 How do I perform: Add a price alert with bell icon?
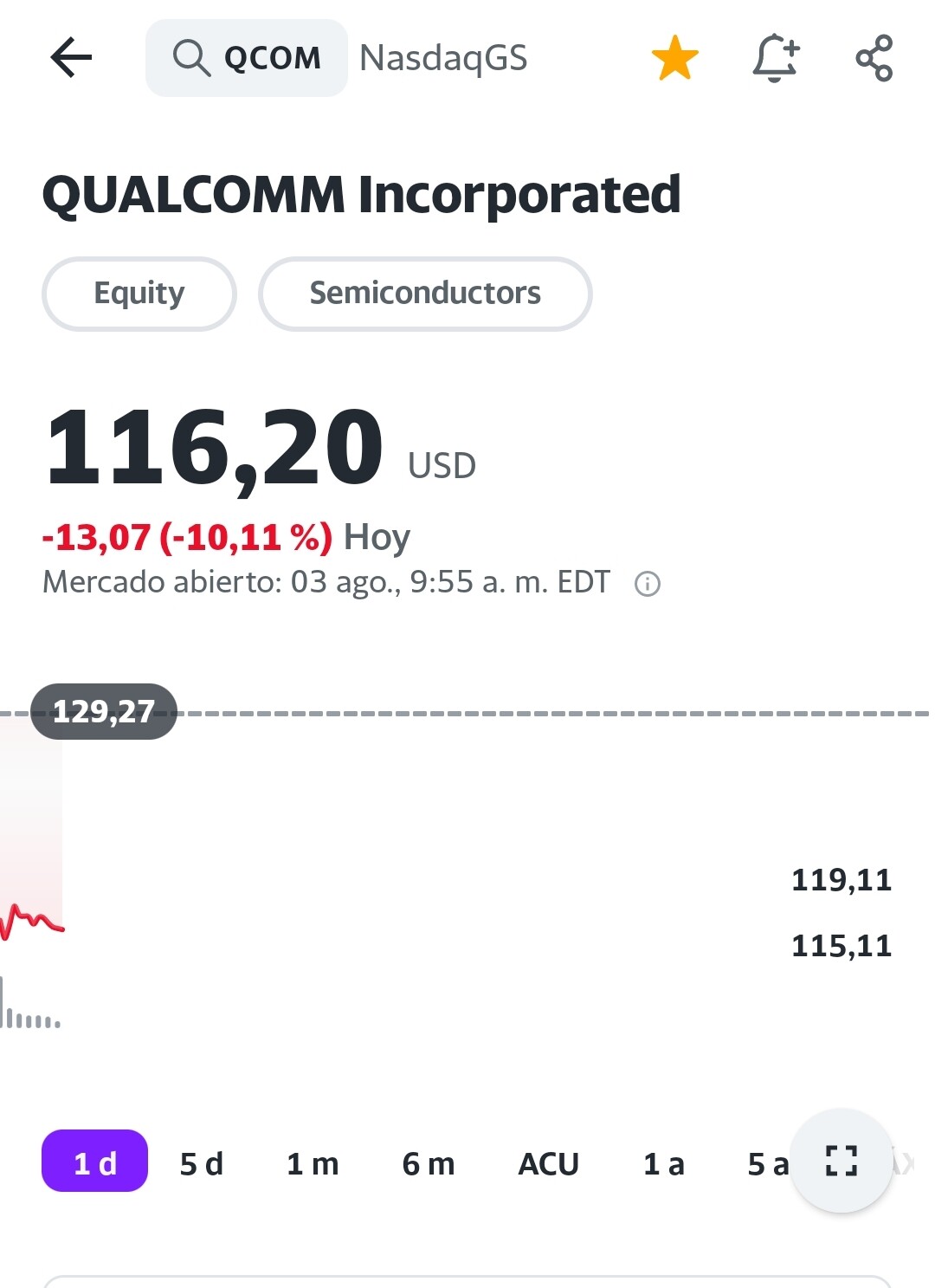click(775, 58)
